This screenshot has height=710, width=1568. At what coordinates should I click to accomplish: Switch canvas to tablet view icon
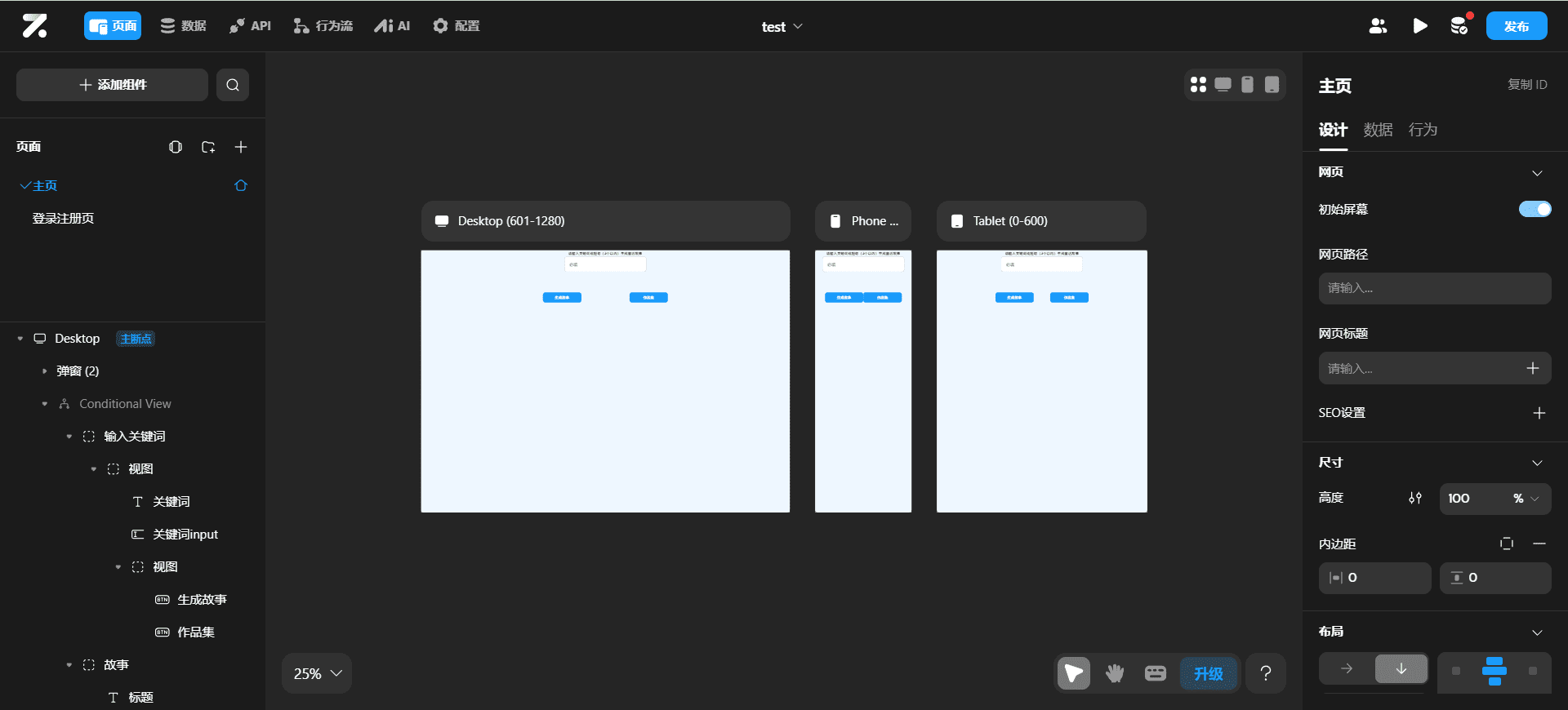(x=1272, y=85)
